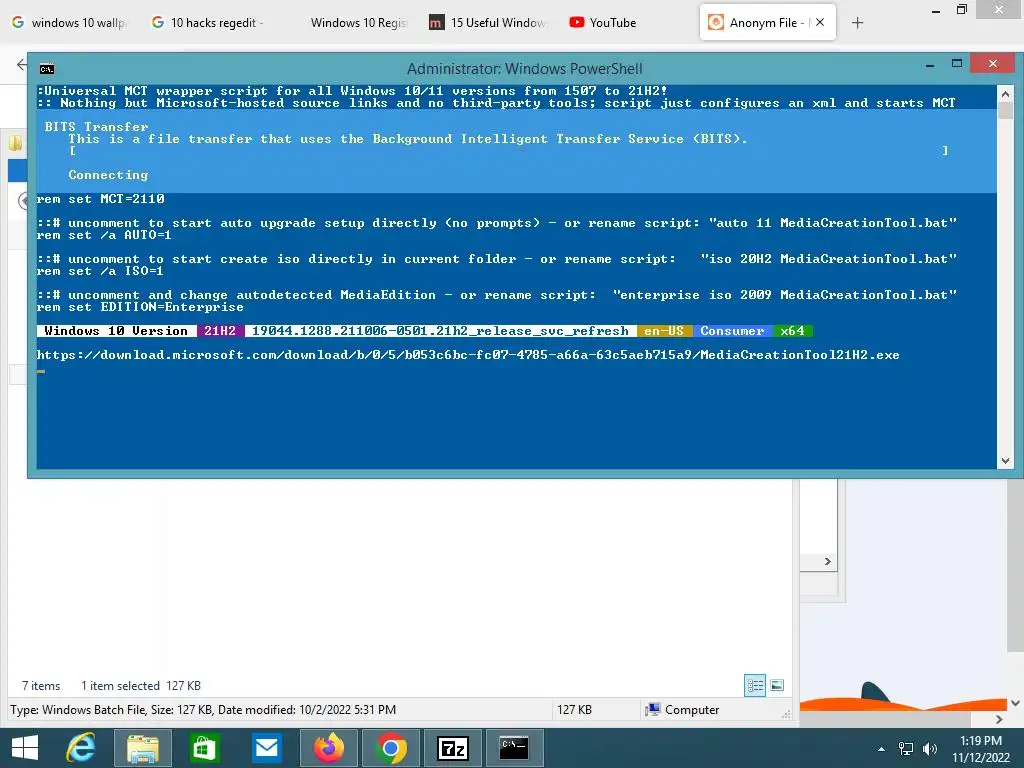Viewport: 1024px width, 768px height.
Task: Click the Consumer edition label
Action: click(x=732, y=330)
